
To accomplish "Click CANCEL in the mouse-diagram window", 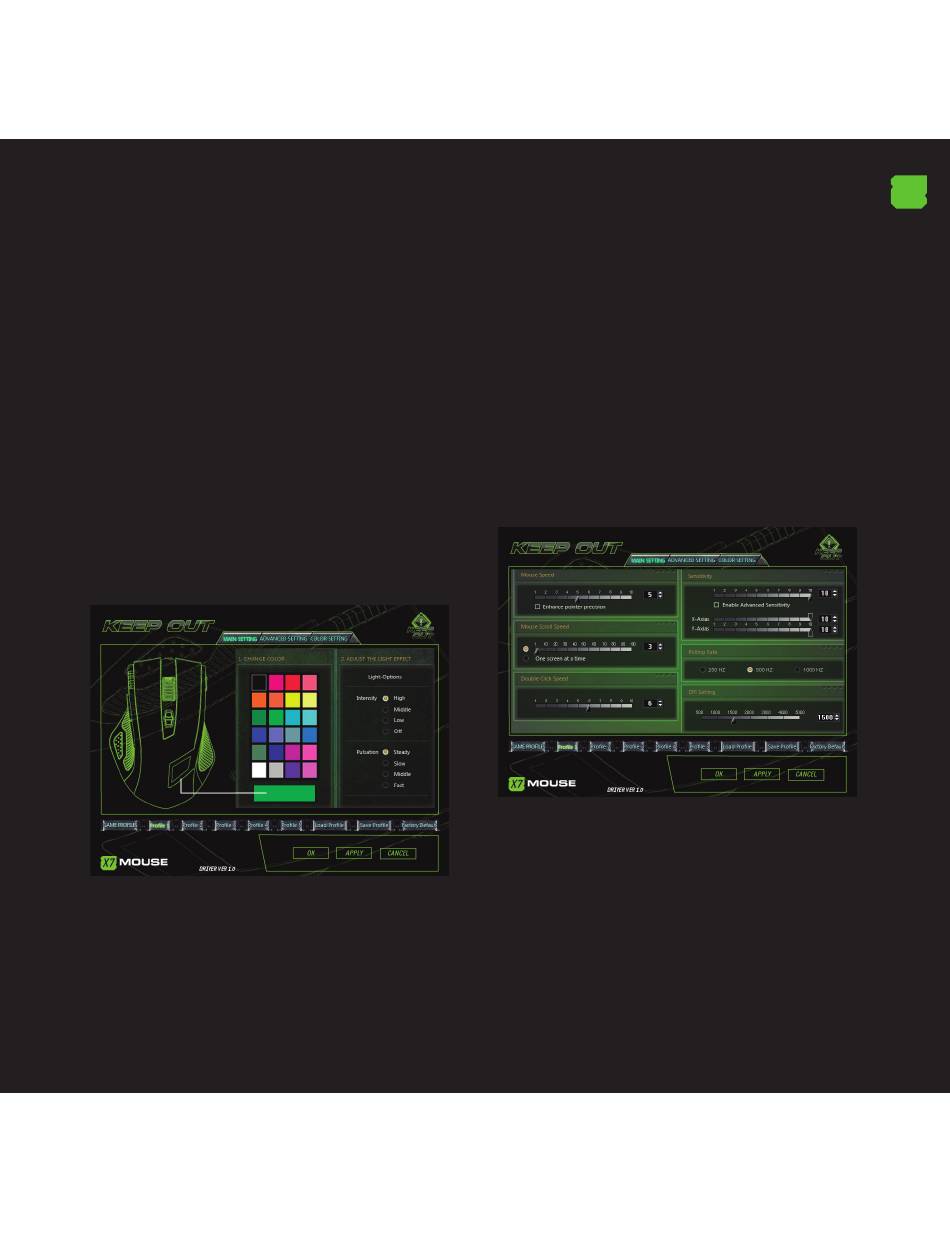I will [x=398, y=853].
